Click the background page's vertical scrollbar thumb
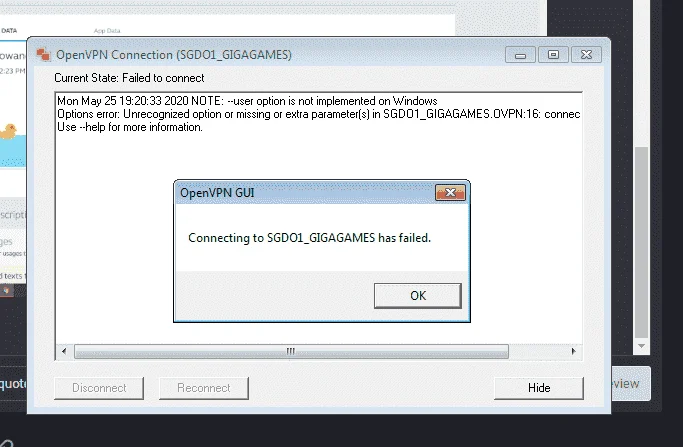 tap(641, 242)
